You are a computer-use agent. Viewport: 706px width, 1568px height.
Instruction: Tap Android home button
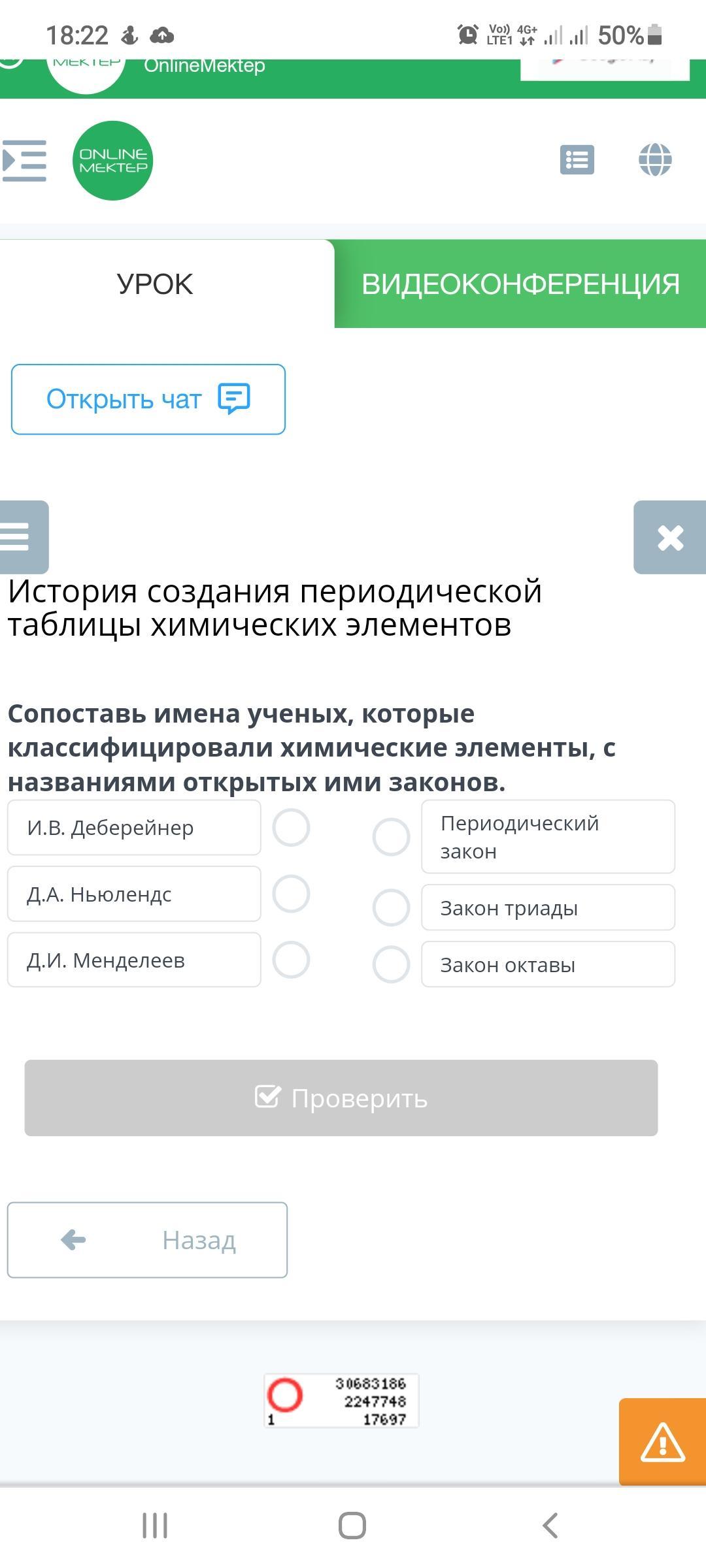click(x=352, y=1526)
